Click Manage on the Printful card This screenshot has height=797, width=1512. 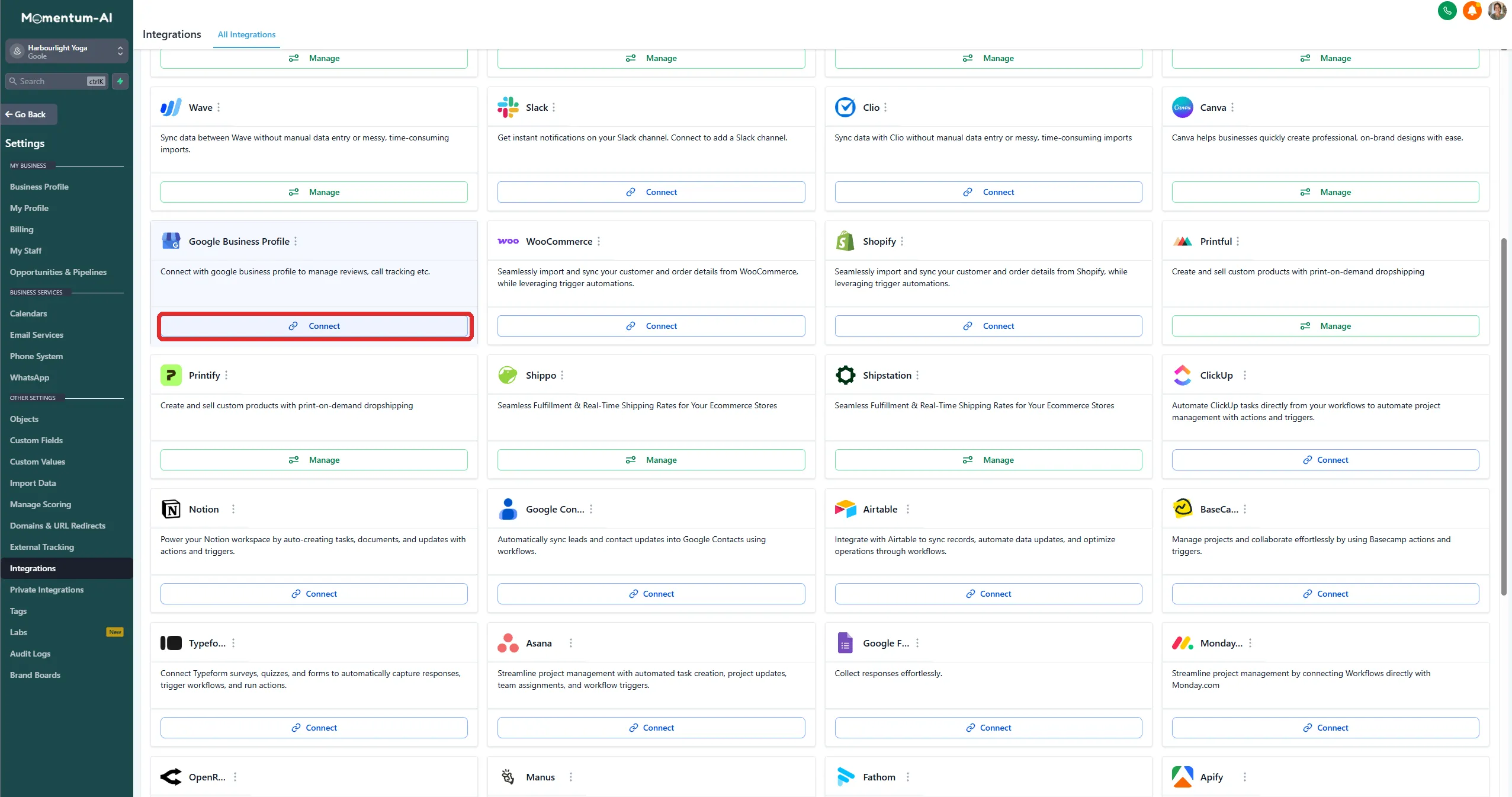pyautogui.click(x=1325, y=326)
